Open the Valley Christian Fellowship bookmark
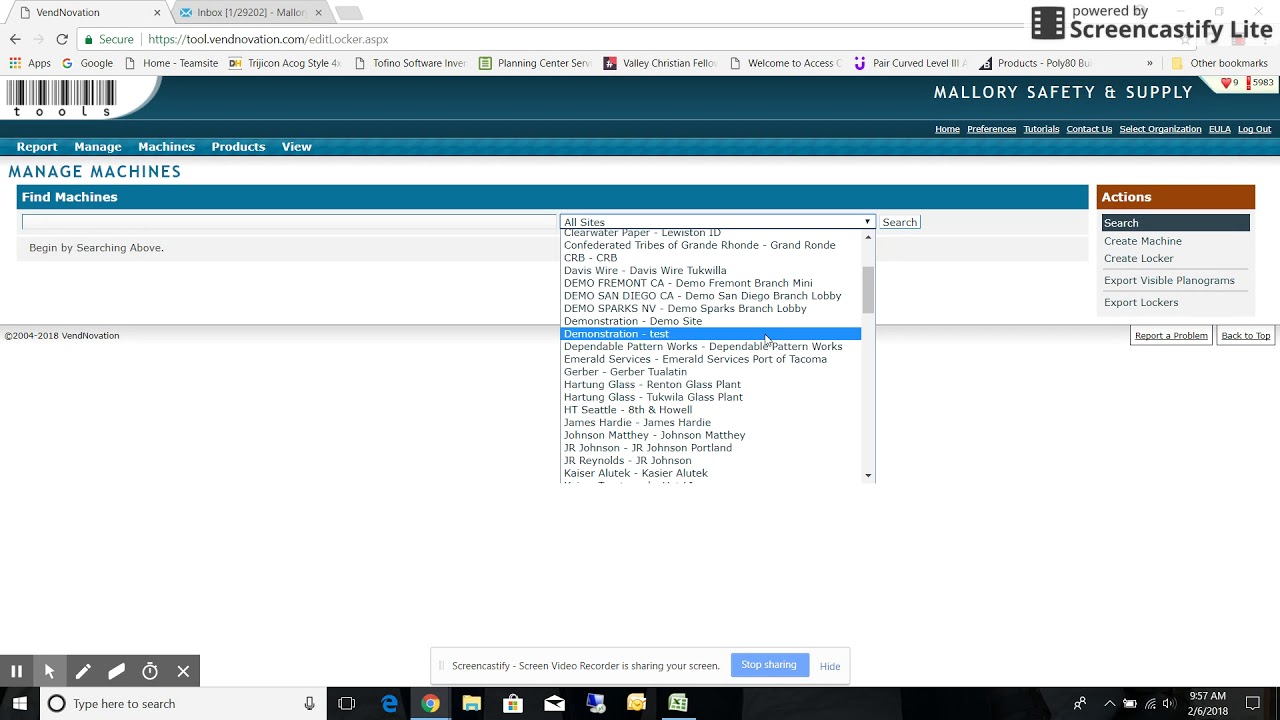 660,63
